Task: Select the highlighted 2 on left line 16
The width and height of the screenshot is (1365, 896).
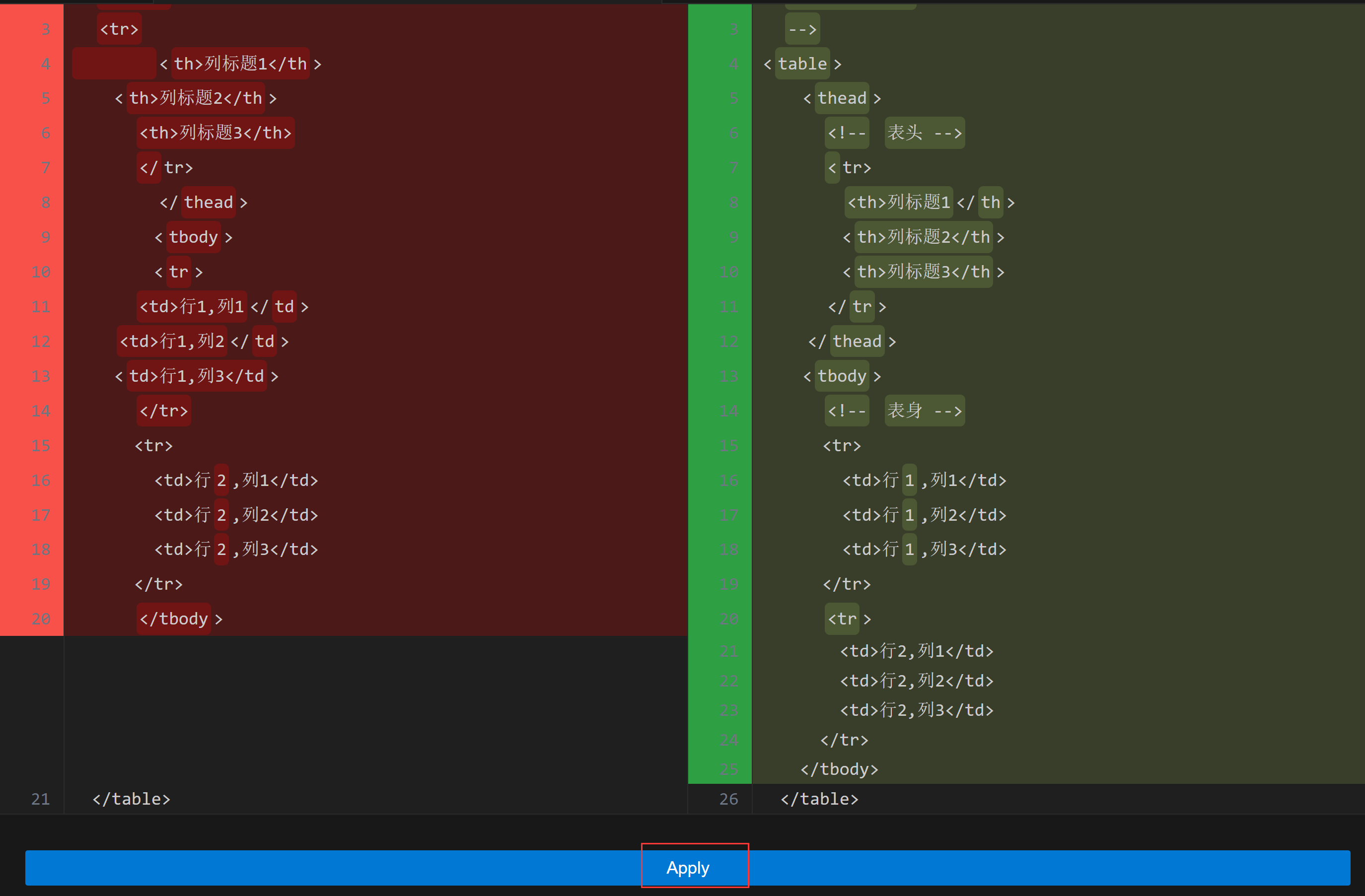Action: click(x=221, y=480)
